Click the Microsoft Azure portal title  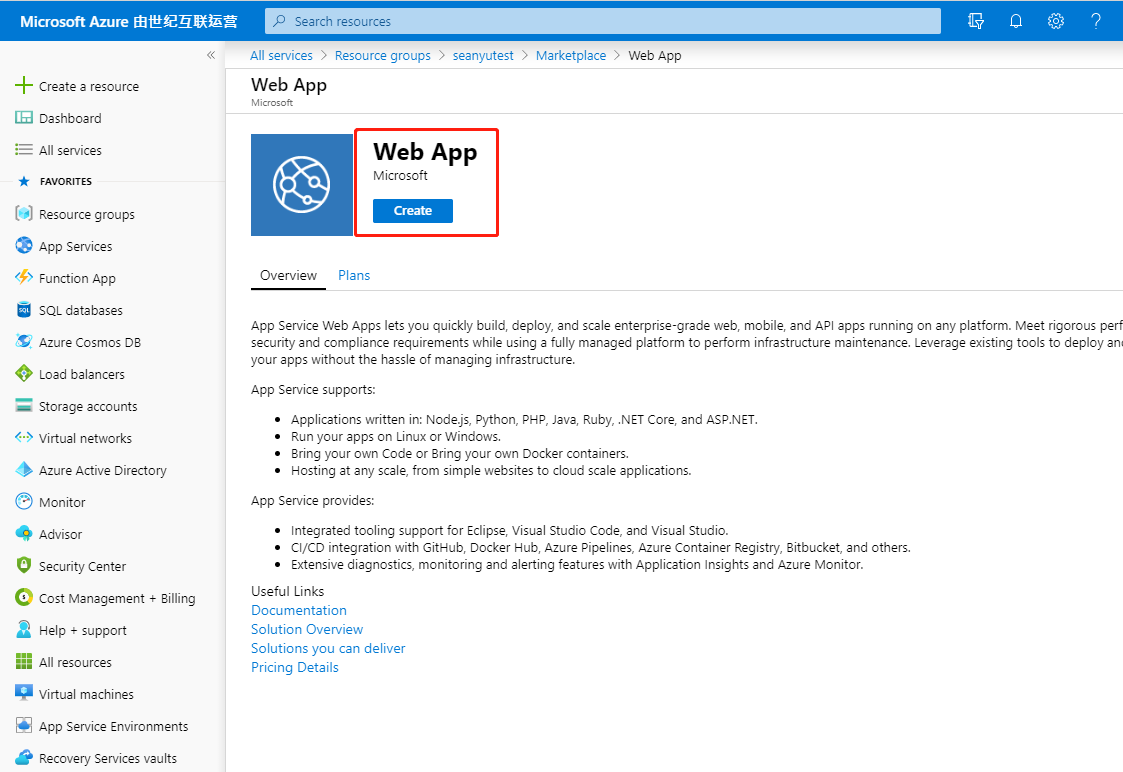click(x=129, y=21)
